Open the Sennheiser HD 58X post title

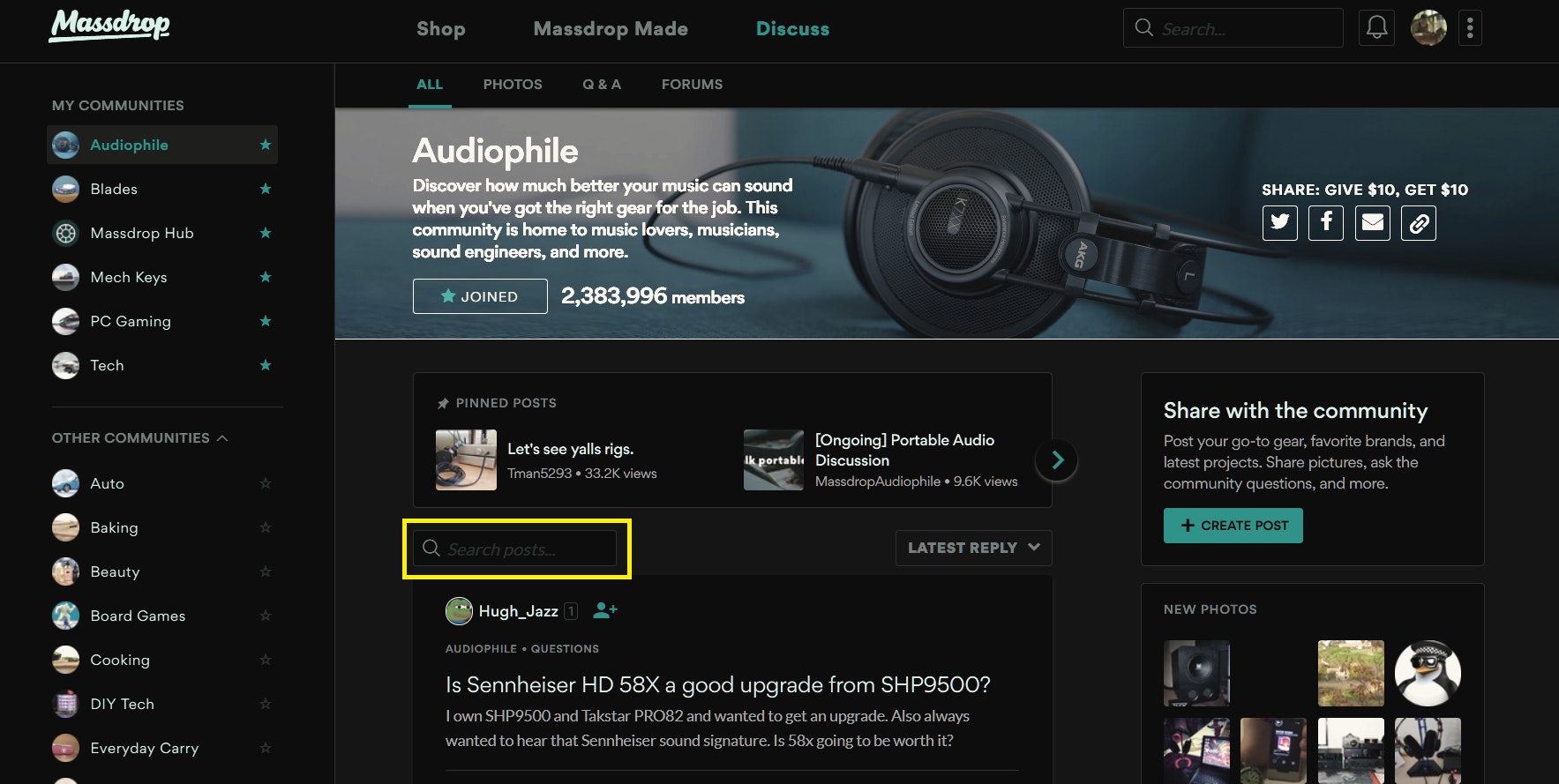[717, 684]
